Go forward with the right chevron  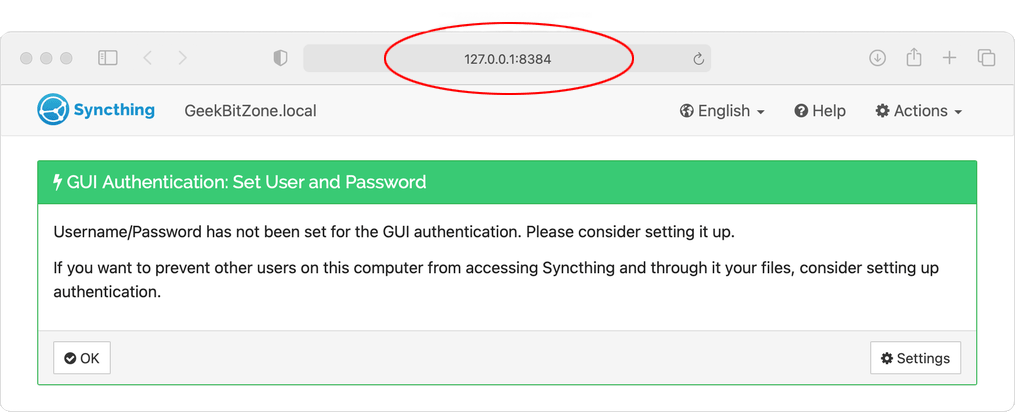pyautogui.click(x=183, y=58)
